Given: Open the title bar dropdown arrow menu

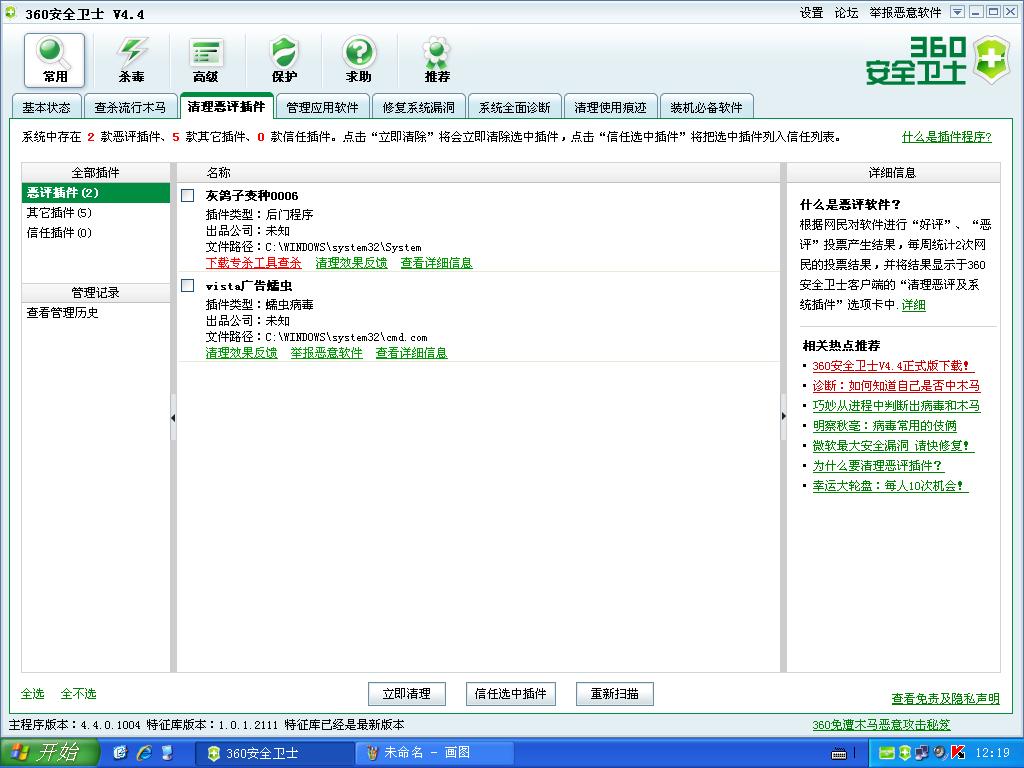Looking at the screenshot, I should coord(957,12).
